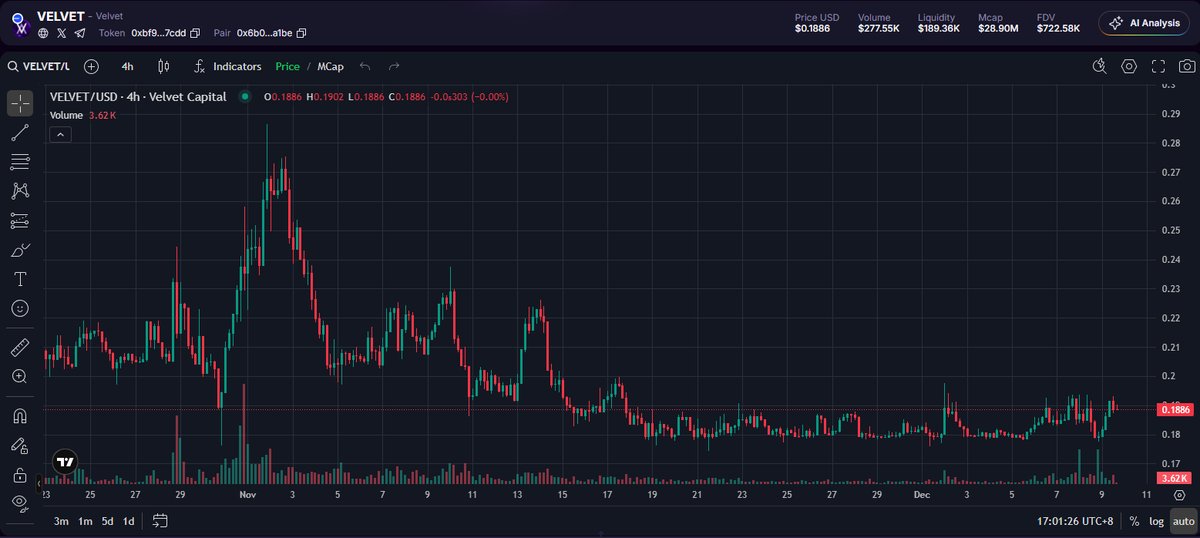Launch AI Analysis
The width and height of the screenshot is (1200, 538).
pos(1145,23)
